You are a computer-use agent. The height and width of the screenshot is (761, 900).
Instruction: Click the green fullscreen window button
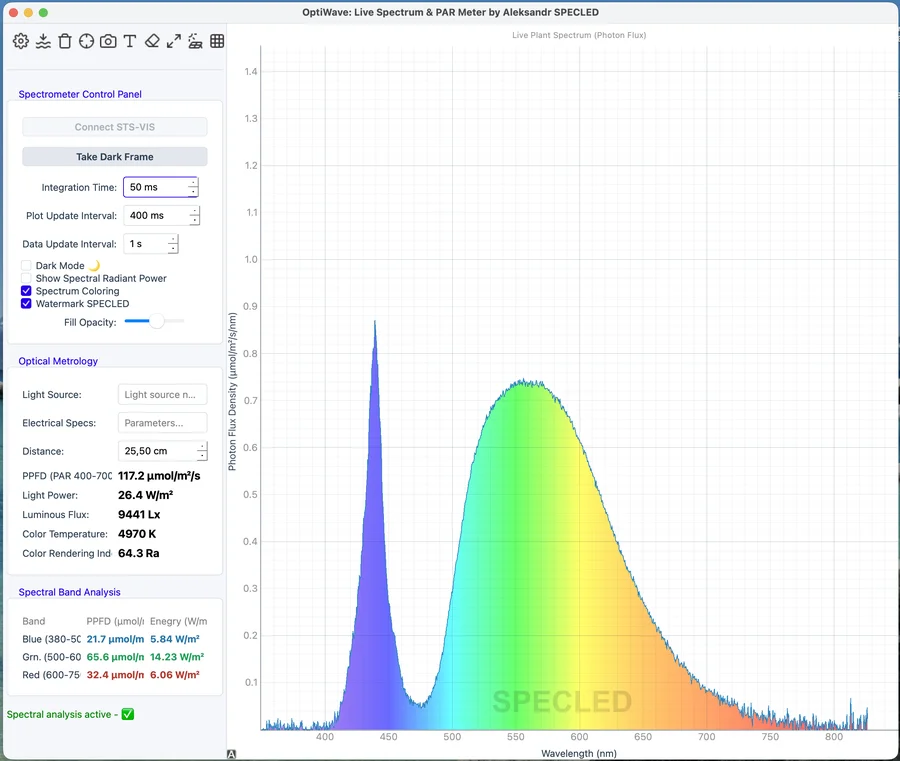[43, 12]
